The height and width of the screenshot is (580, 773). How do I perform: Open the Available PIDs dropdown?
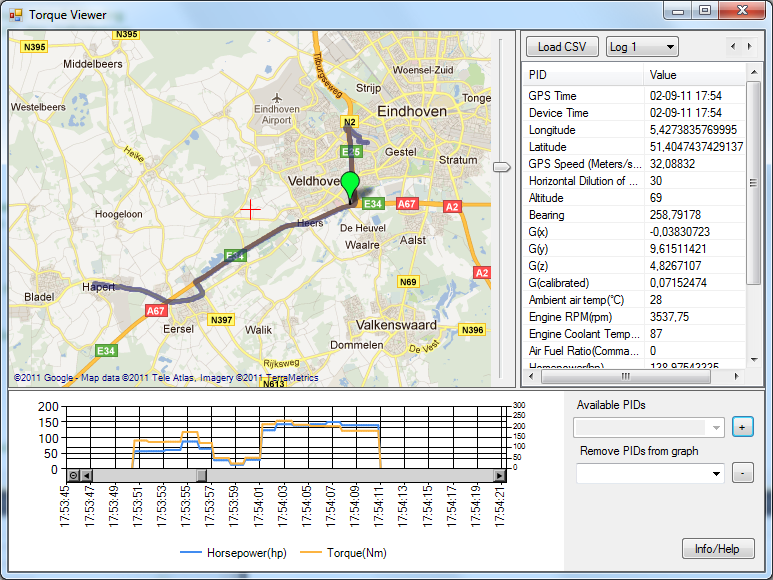point(648,427)
